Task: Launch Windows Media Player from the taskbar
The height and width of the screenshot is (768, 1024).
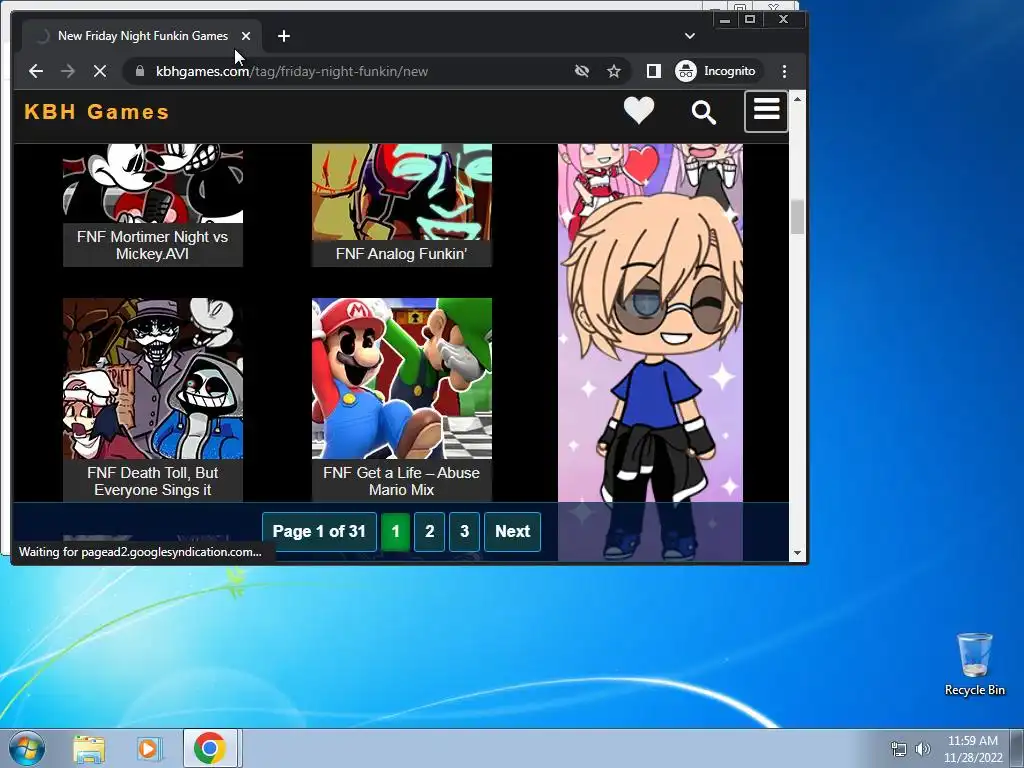Action: point(148,748)
